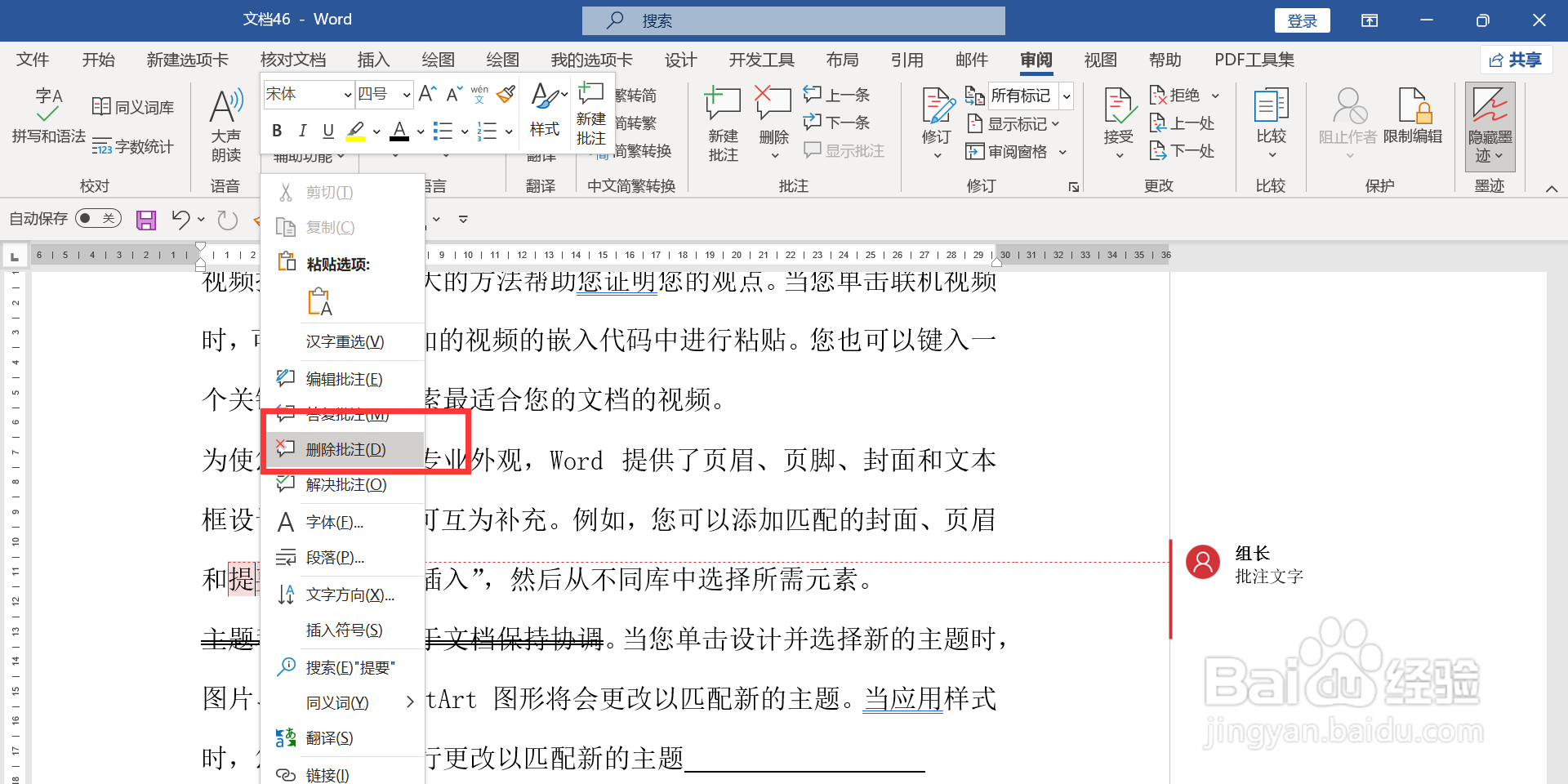Viewport: 1568px width, 784px height.
Task: Redo action in the quick access bar
Action: click(x=228, y=220)
